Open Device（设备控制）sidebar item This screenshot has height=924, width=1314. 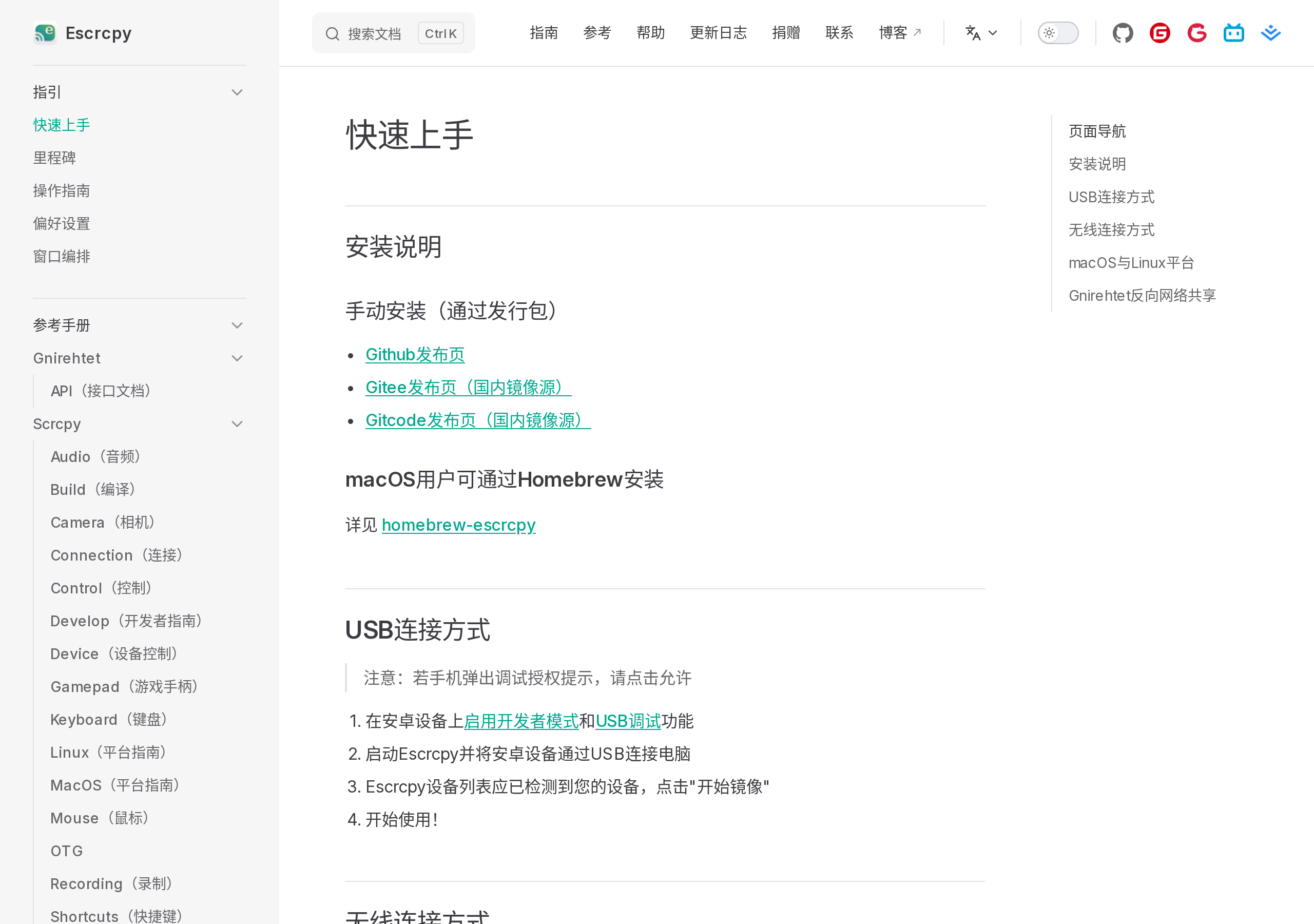point(114,654)
